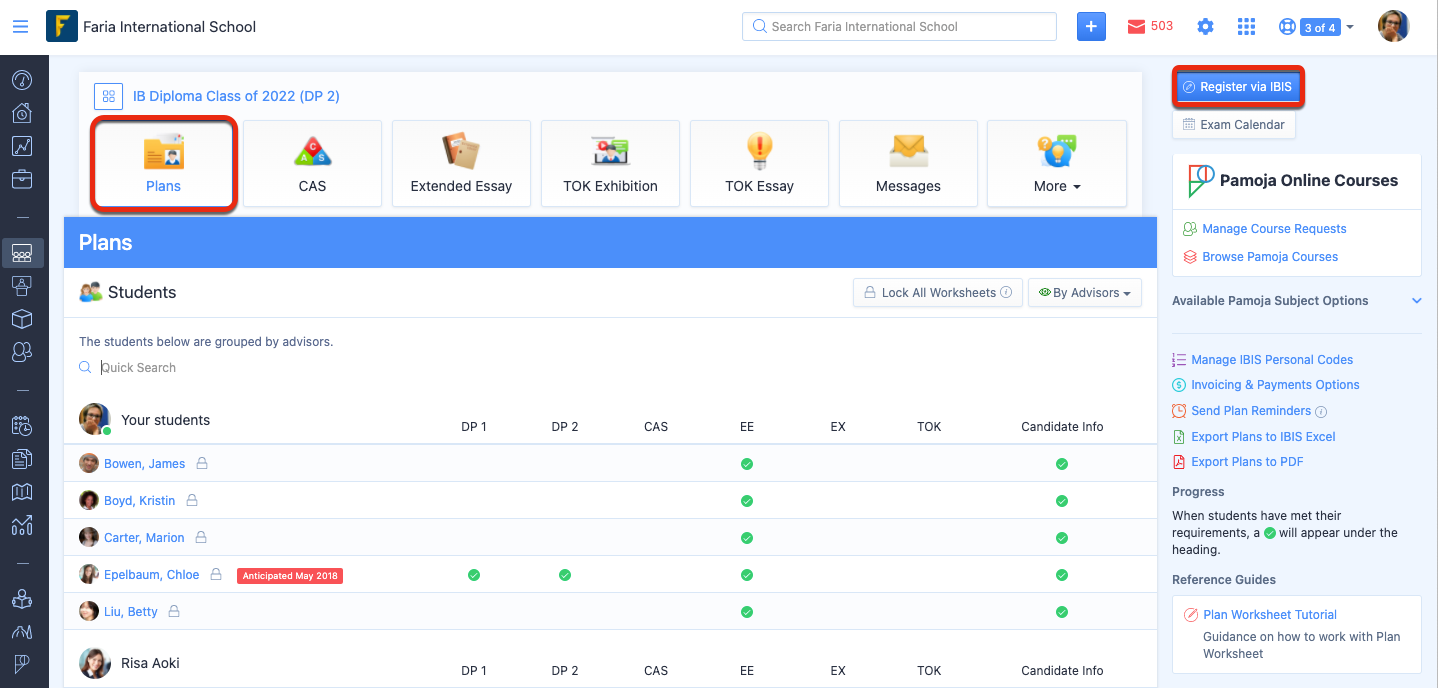Screen dimensions: 1438x688
Task: Select the Messages tab
Action: [x=908, y=164]
